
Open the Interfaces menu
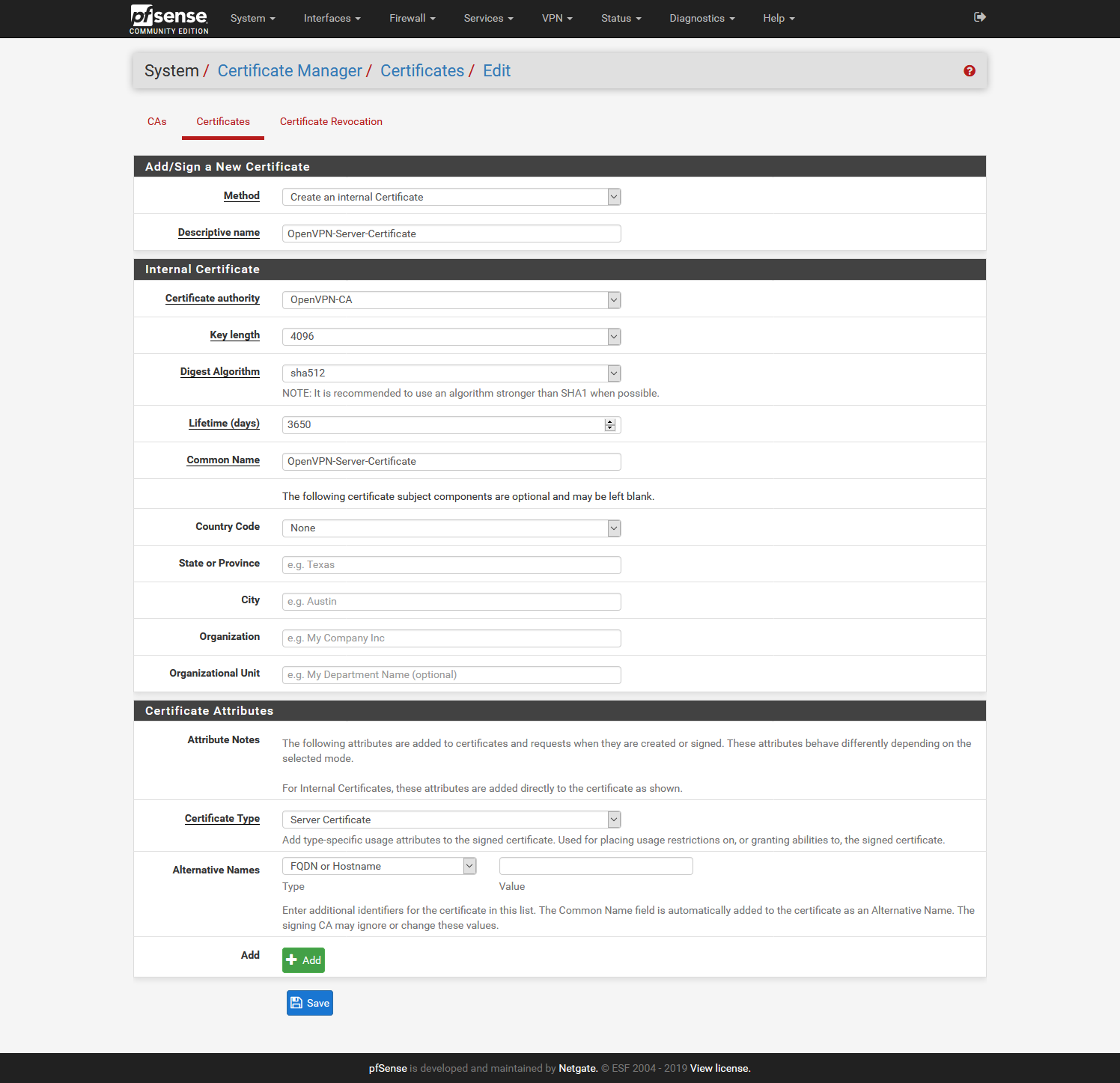332,18
